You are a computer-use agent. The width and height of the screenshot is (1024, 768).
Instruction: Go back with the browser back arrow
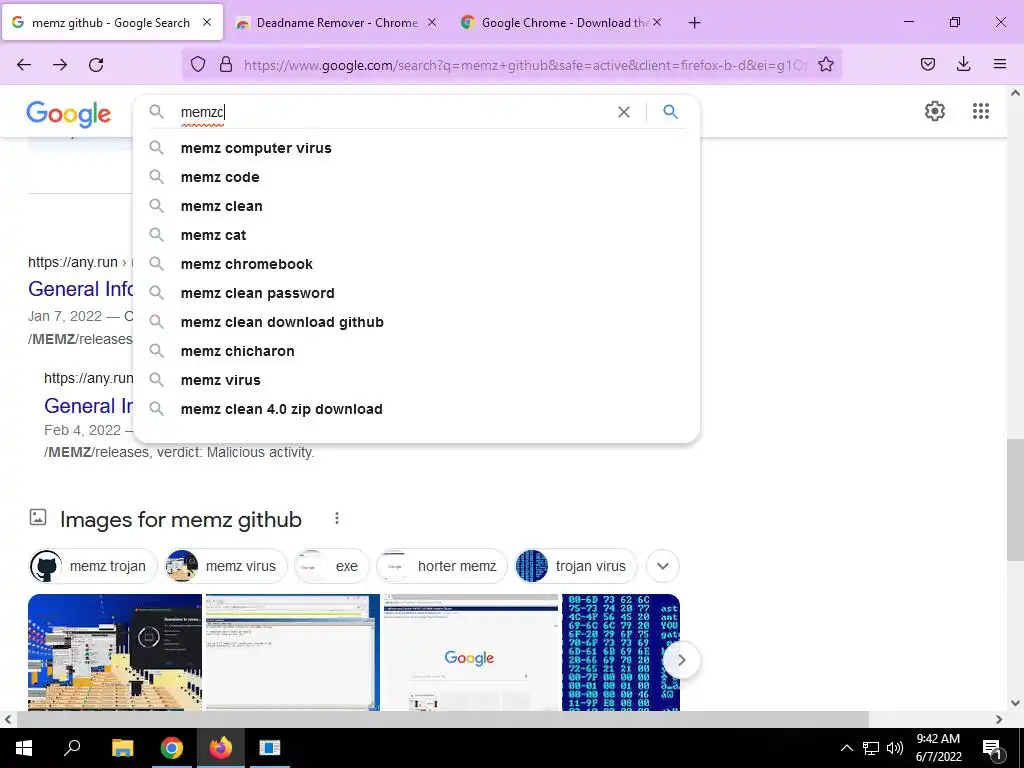(x=24, y=64)
